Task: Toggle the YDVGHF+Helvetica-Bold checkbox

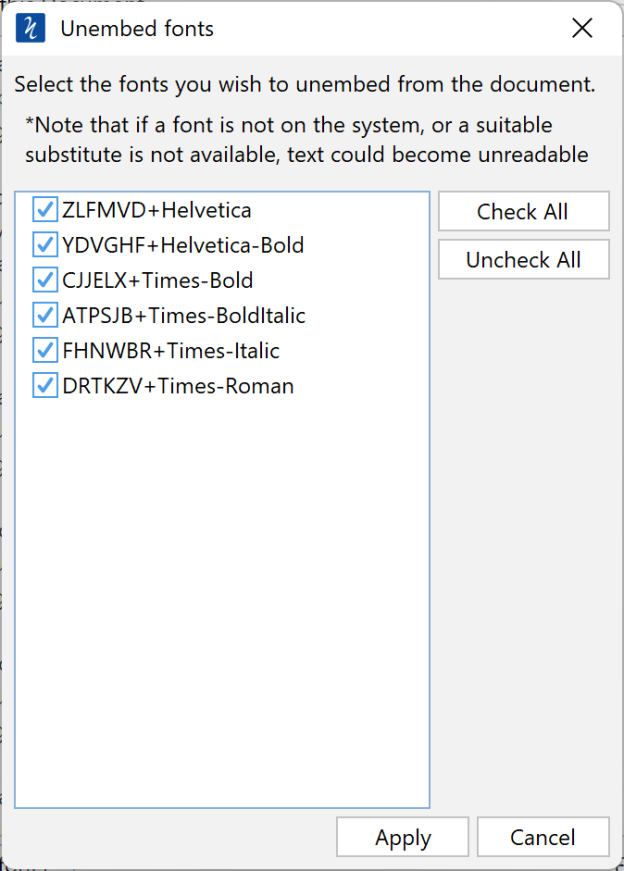Action: pyautogui.click(x=45, y=245)
